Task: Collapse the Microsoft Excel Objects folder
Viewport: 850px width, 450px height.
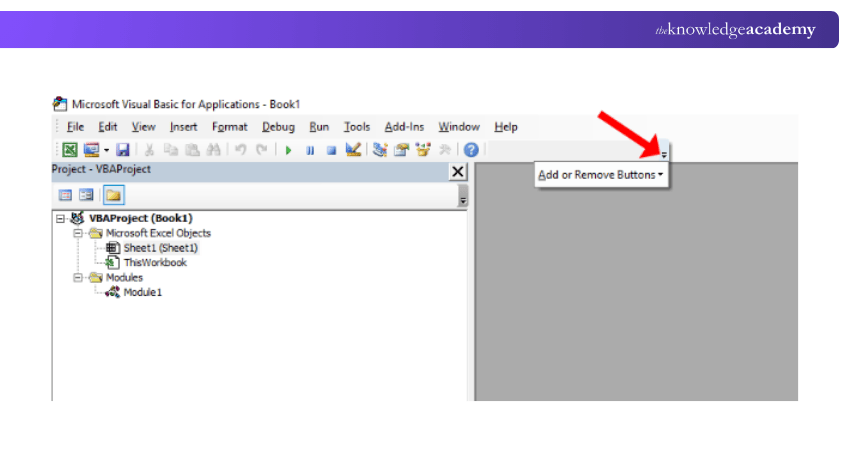Action: [x=77, y=233]
